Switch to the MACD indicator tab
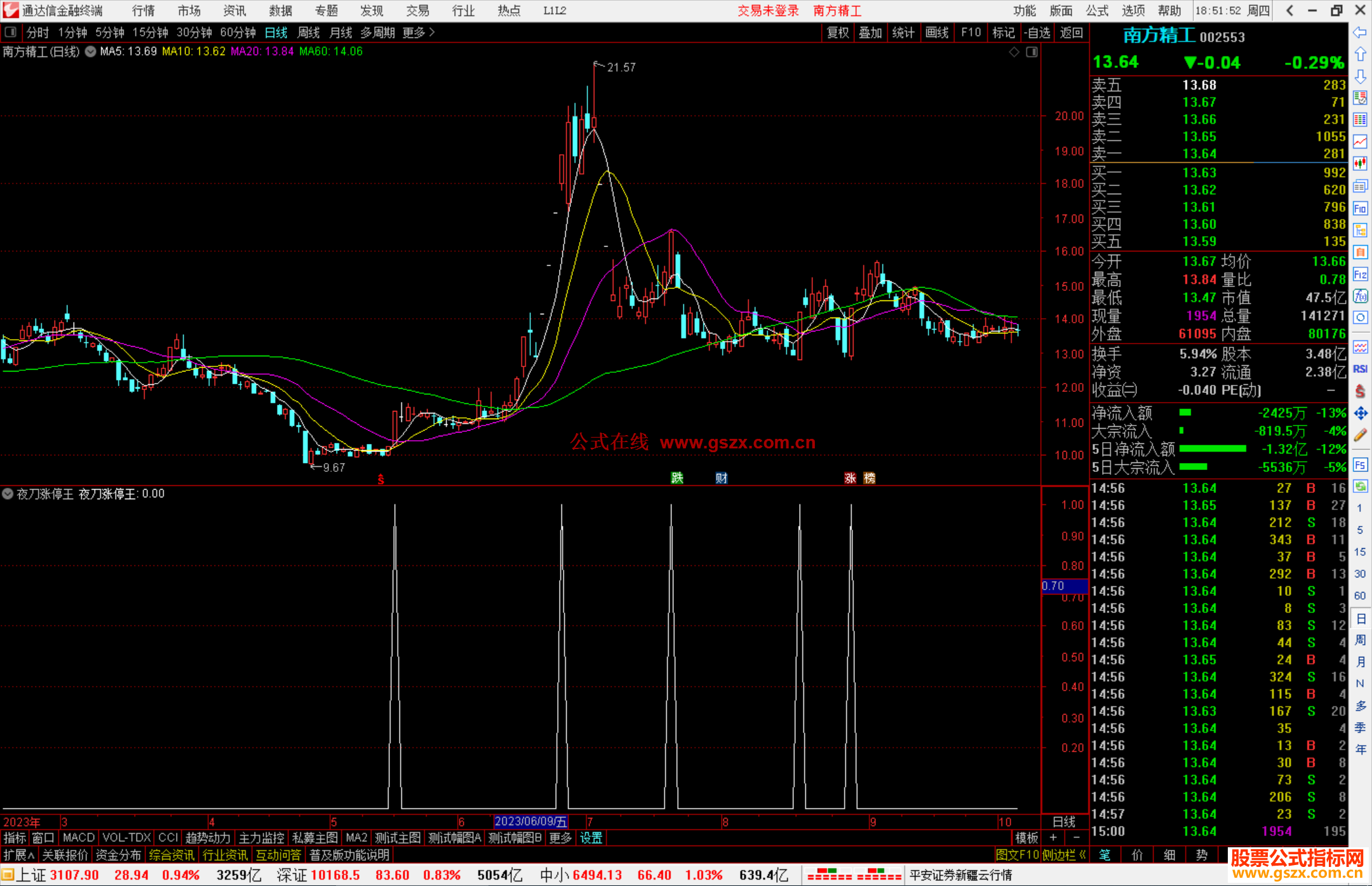1372x886 pixels. click(x=79, y=838)
